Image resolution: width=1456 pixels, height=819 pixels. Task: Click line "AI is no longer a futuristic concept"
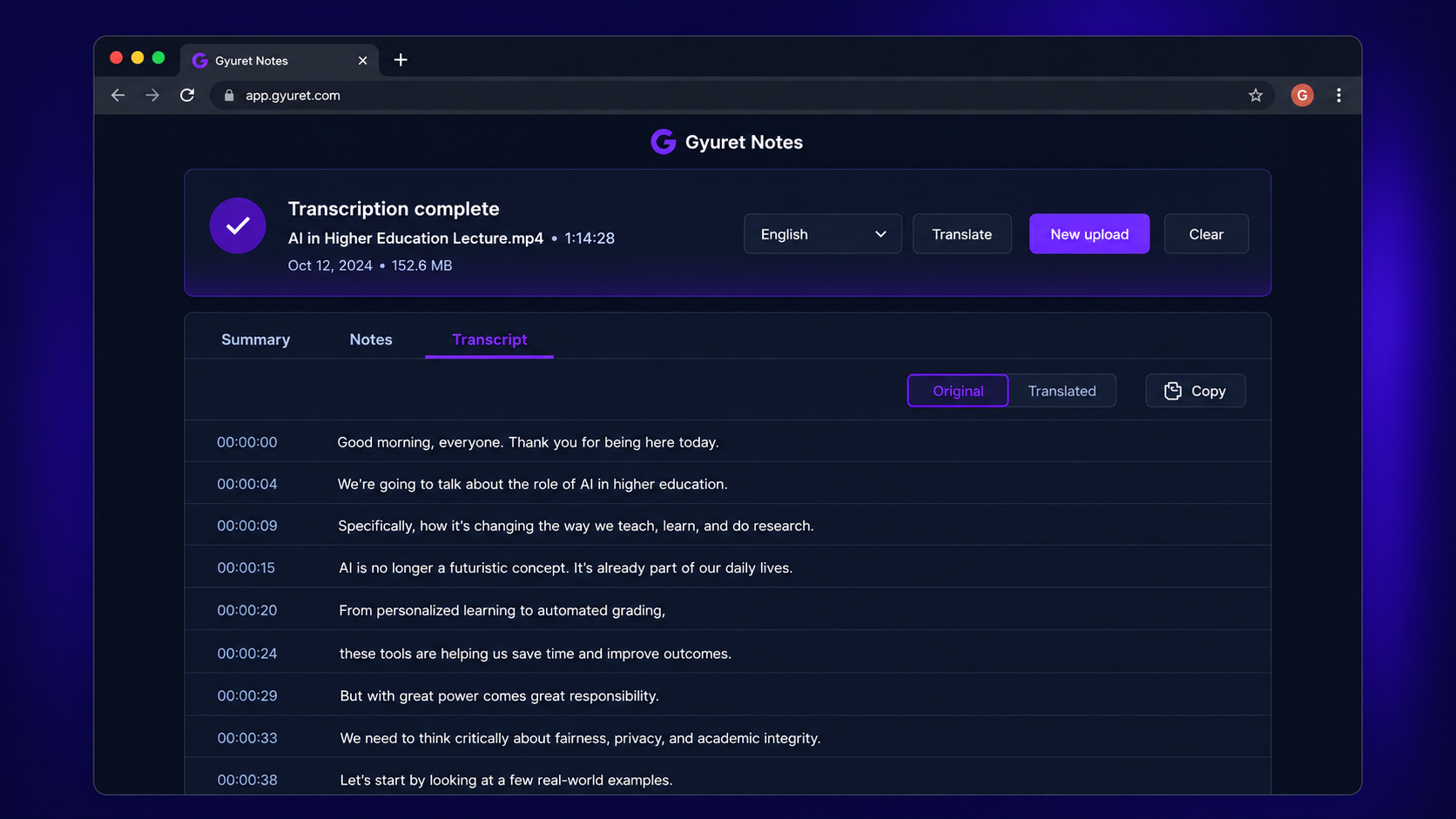565,567
